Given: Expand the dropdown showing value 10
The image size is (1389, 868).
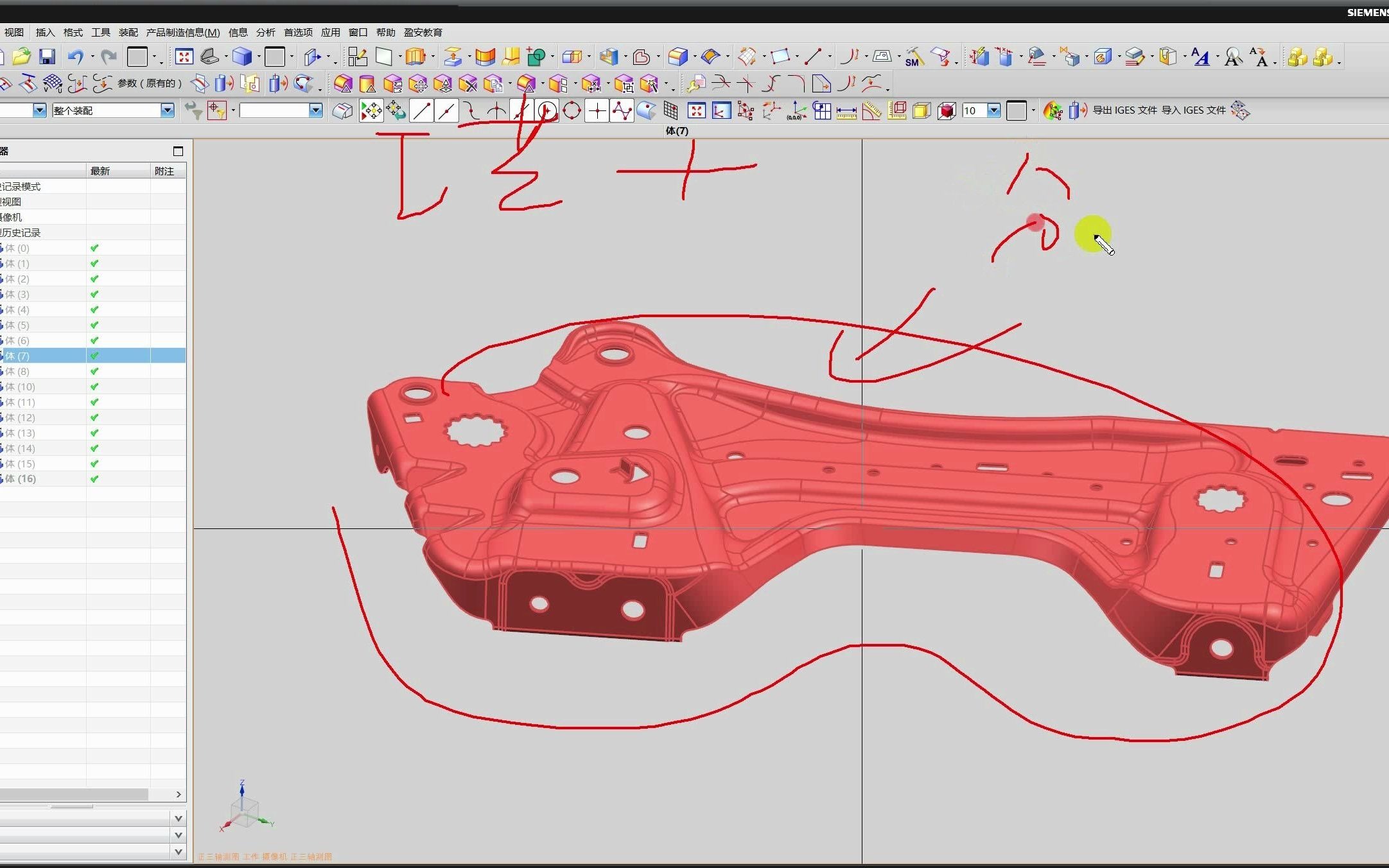Looking at the screenshot, I should point(993,110).
